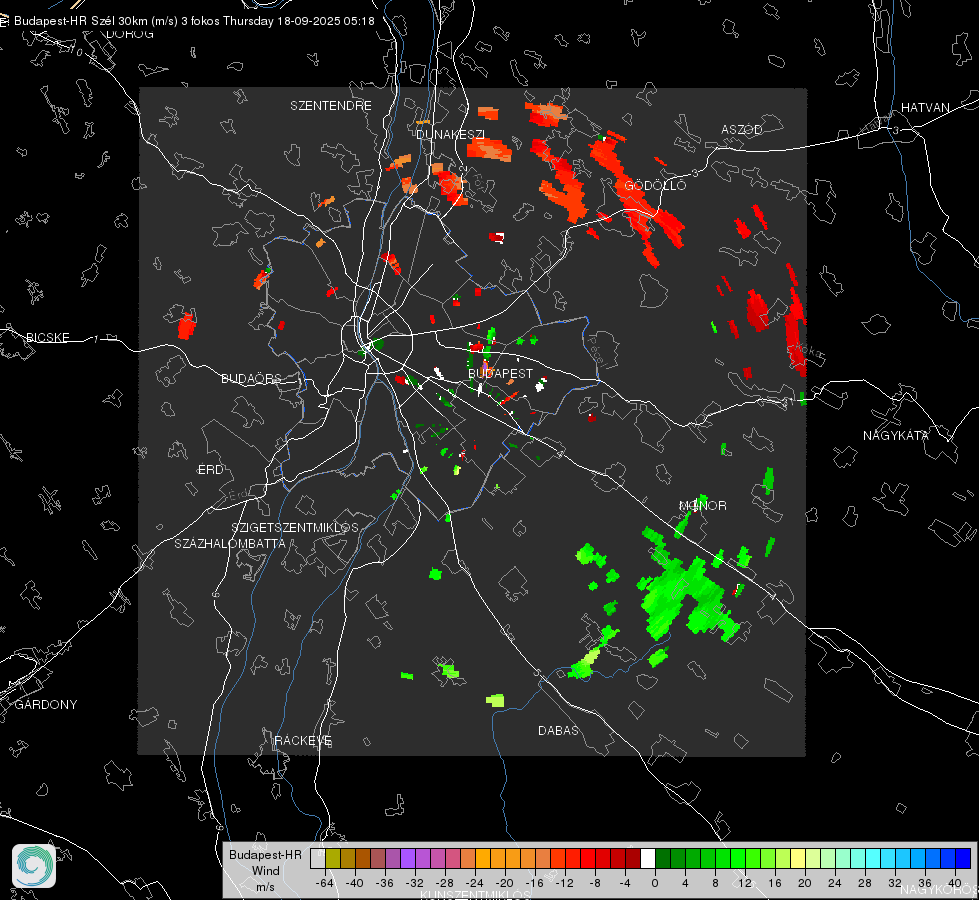The height and width of the screenshot is (900, 979).
Task: Click the '-24' legend scale value
Action: pos(475,883)
